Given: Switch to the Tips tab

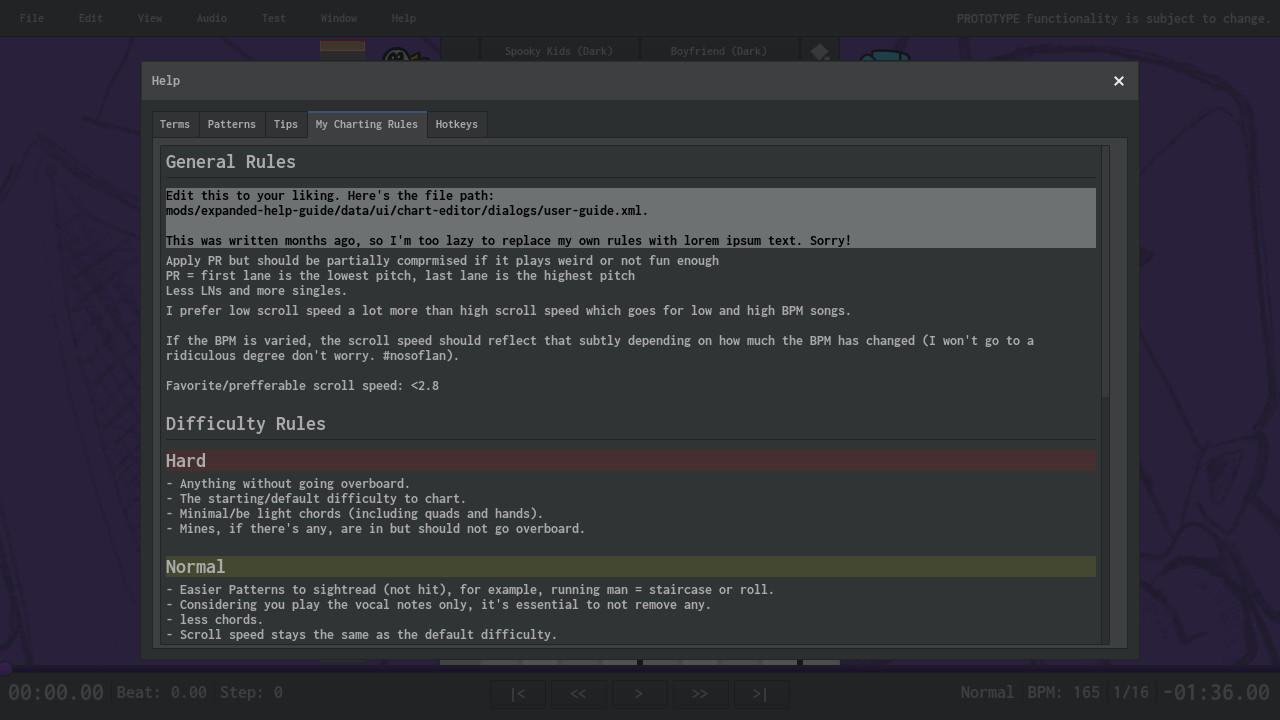Looking at the screenshot, I should click(285, 124).
